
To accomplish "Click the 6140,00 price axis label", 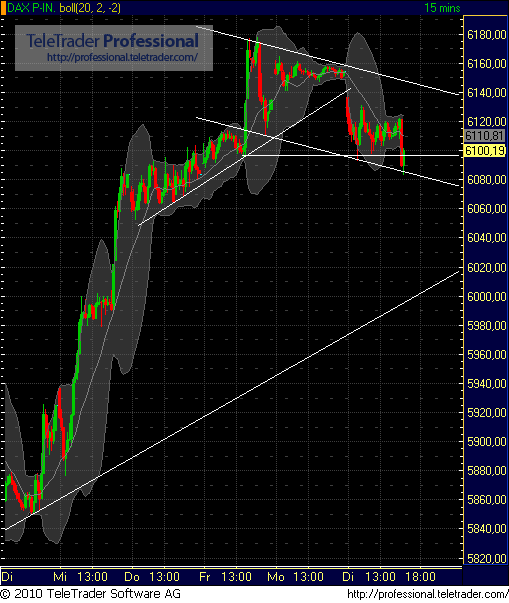I will pyautogui.click(x=486, y=93).
